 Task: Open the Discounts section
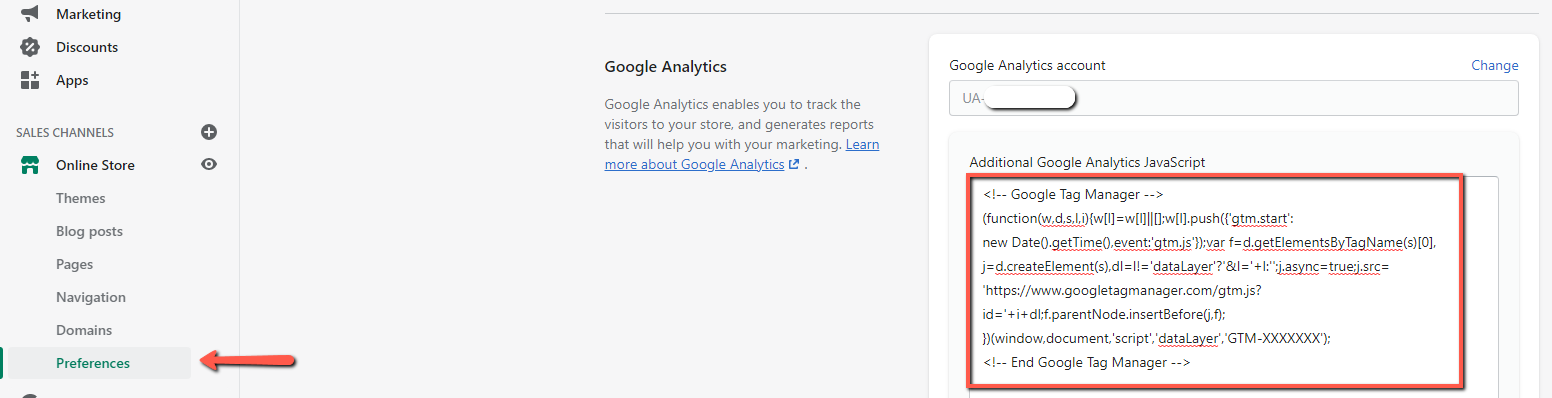point(87,47)
